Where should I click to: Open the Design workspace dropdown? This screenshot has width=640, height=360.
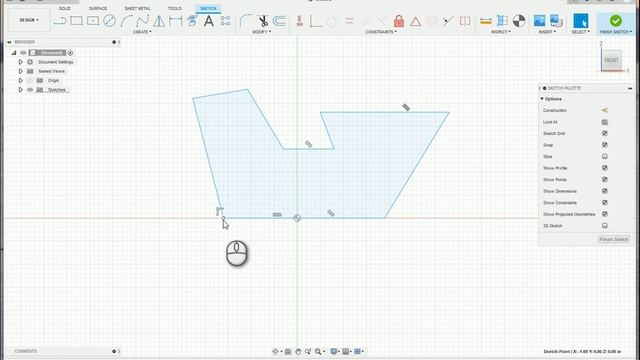click(x=29, y=20)
